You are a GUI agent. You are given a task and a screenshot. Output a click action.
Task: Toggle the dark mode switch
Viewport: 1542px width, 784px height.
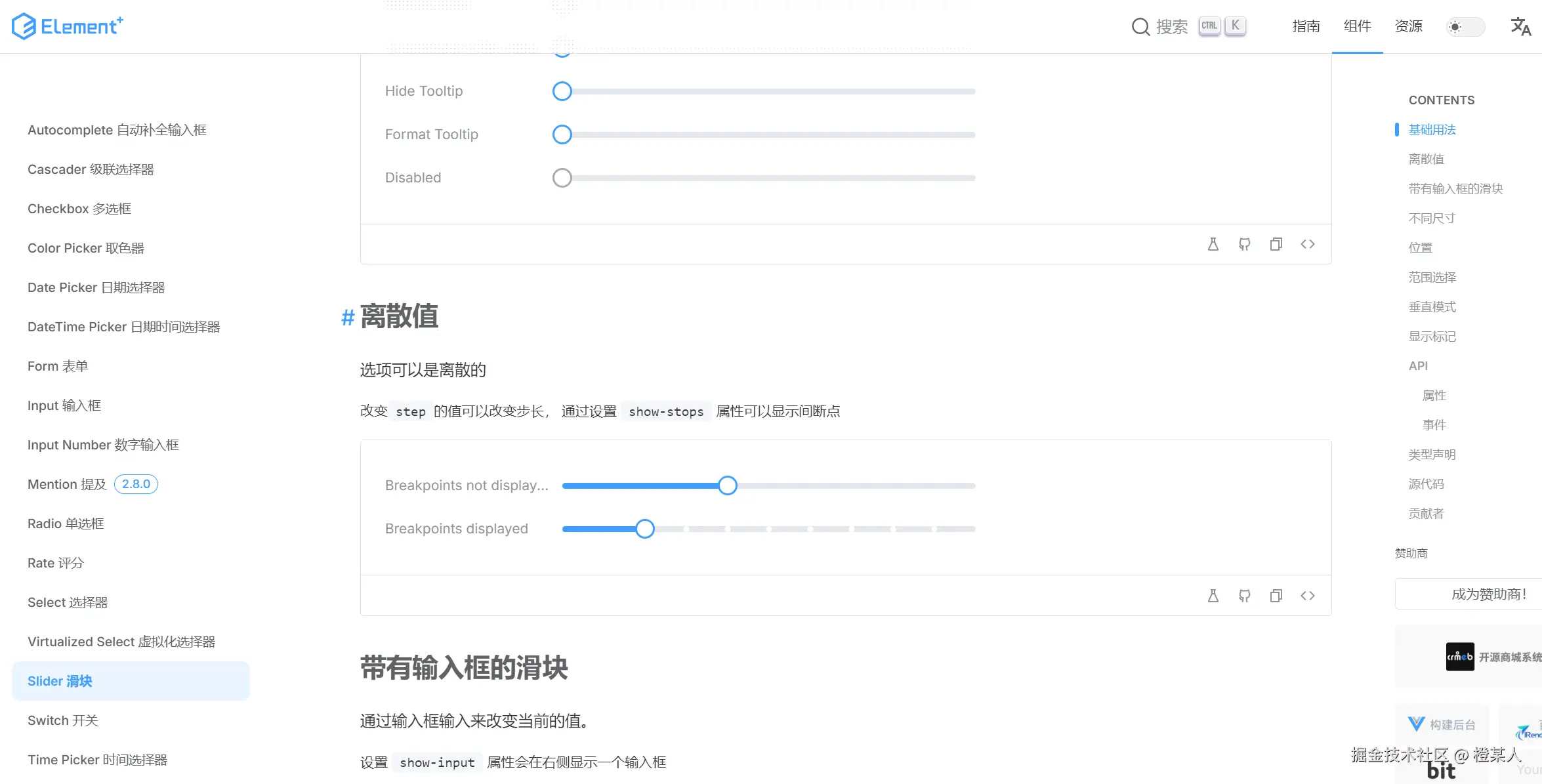(1465, 27)
